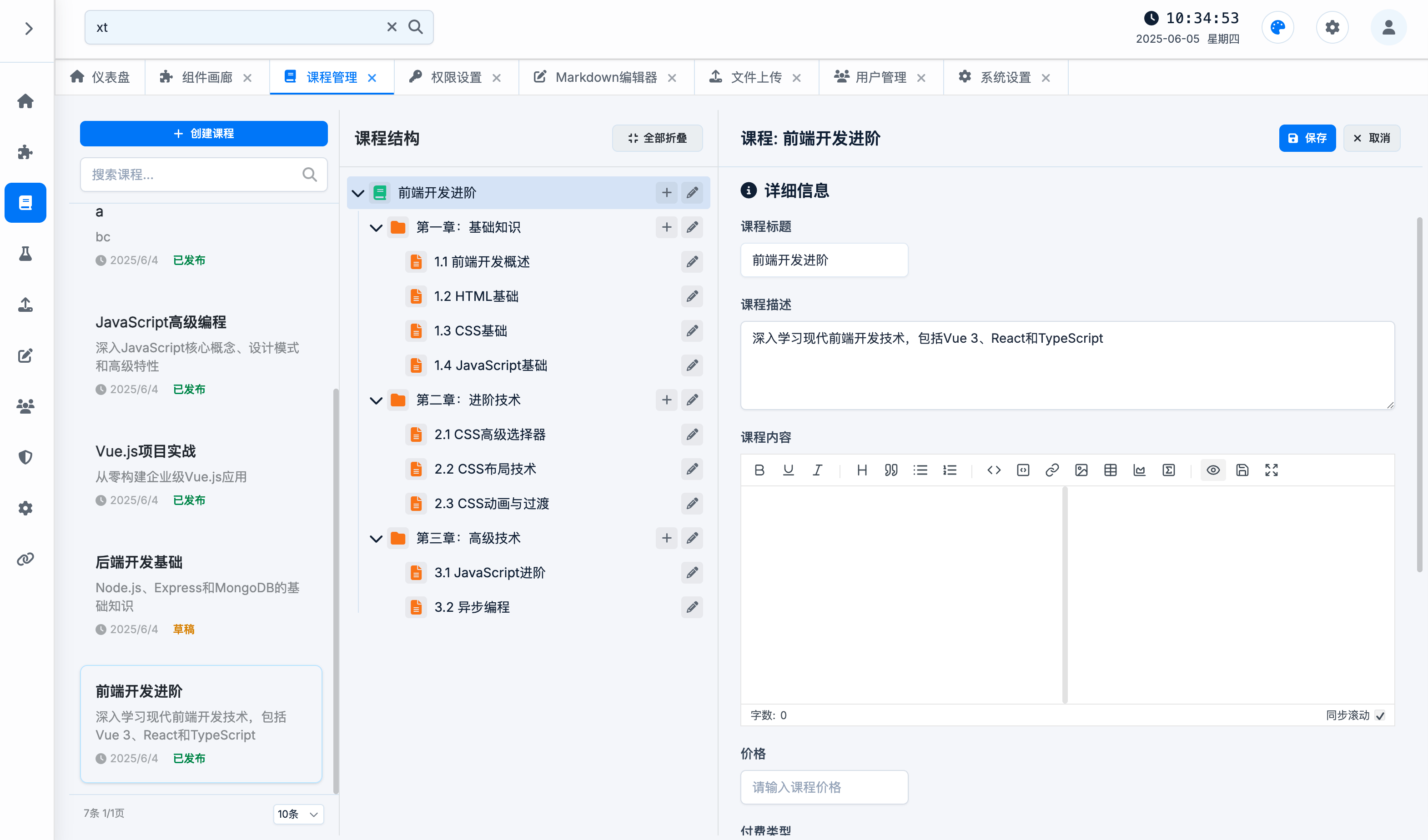Screen dimensions: 1428x840
Task: Toggle fullscreen in content editor
Action: pos(1272,470)
